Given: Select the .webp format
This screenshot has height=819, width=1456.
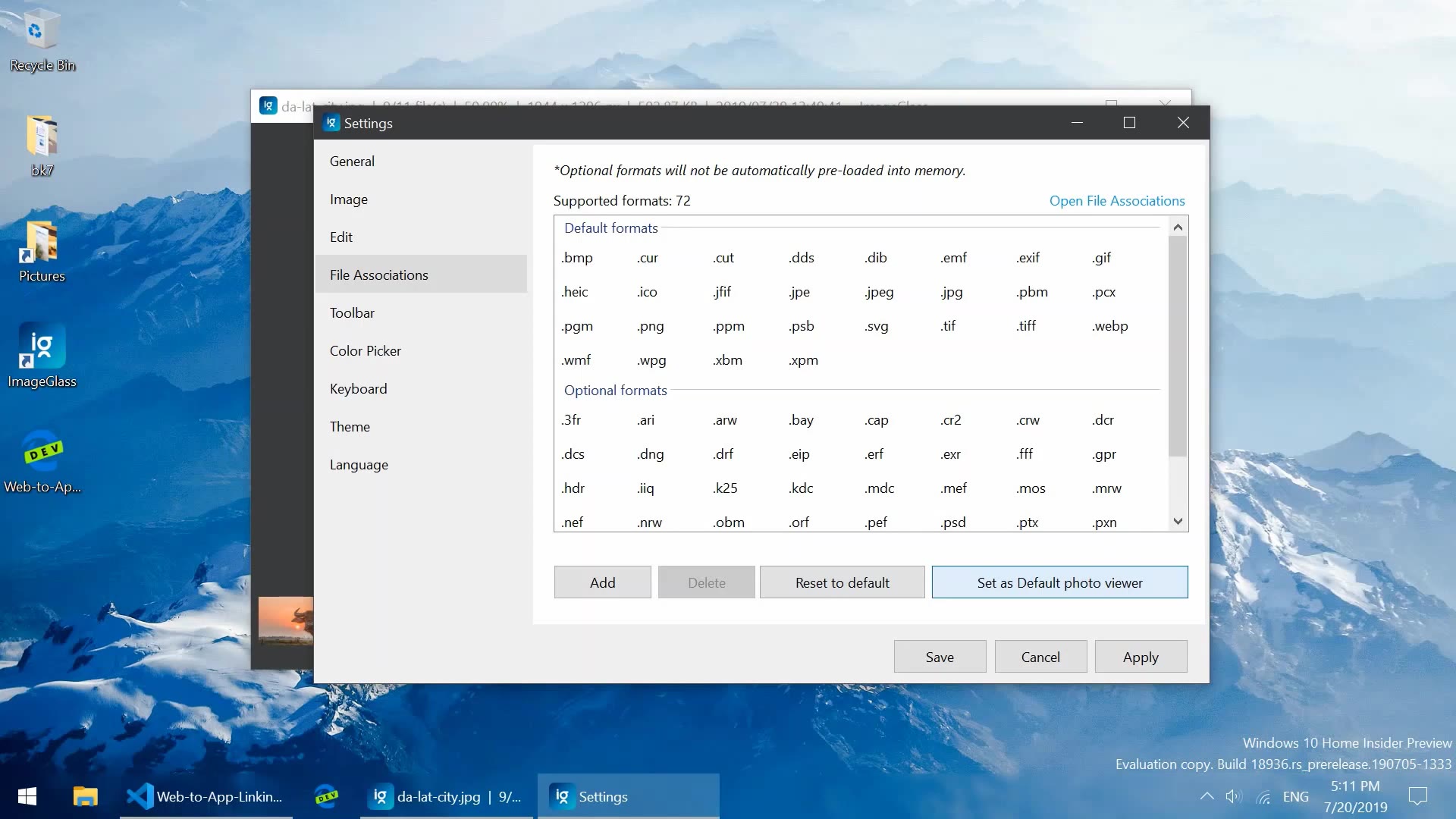Looking at the screenshot, I should click(1110, 326).
